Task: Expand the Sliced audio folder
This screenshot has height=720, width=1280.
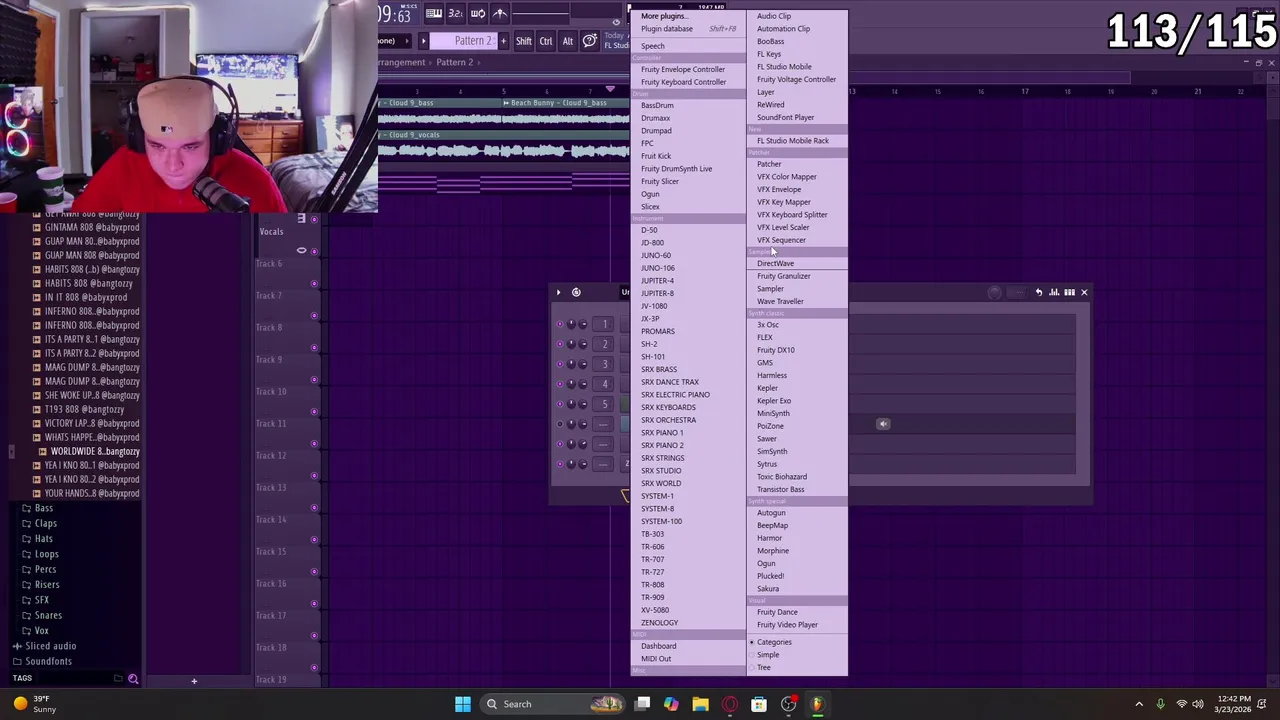Action: click(x=50, y=646)
